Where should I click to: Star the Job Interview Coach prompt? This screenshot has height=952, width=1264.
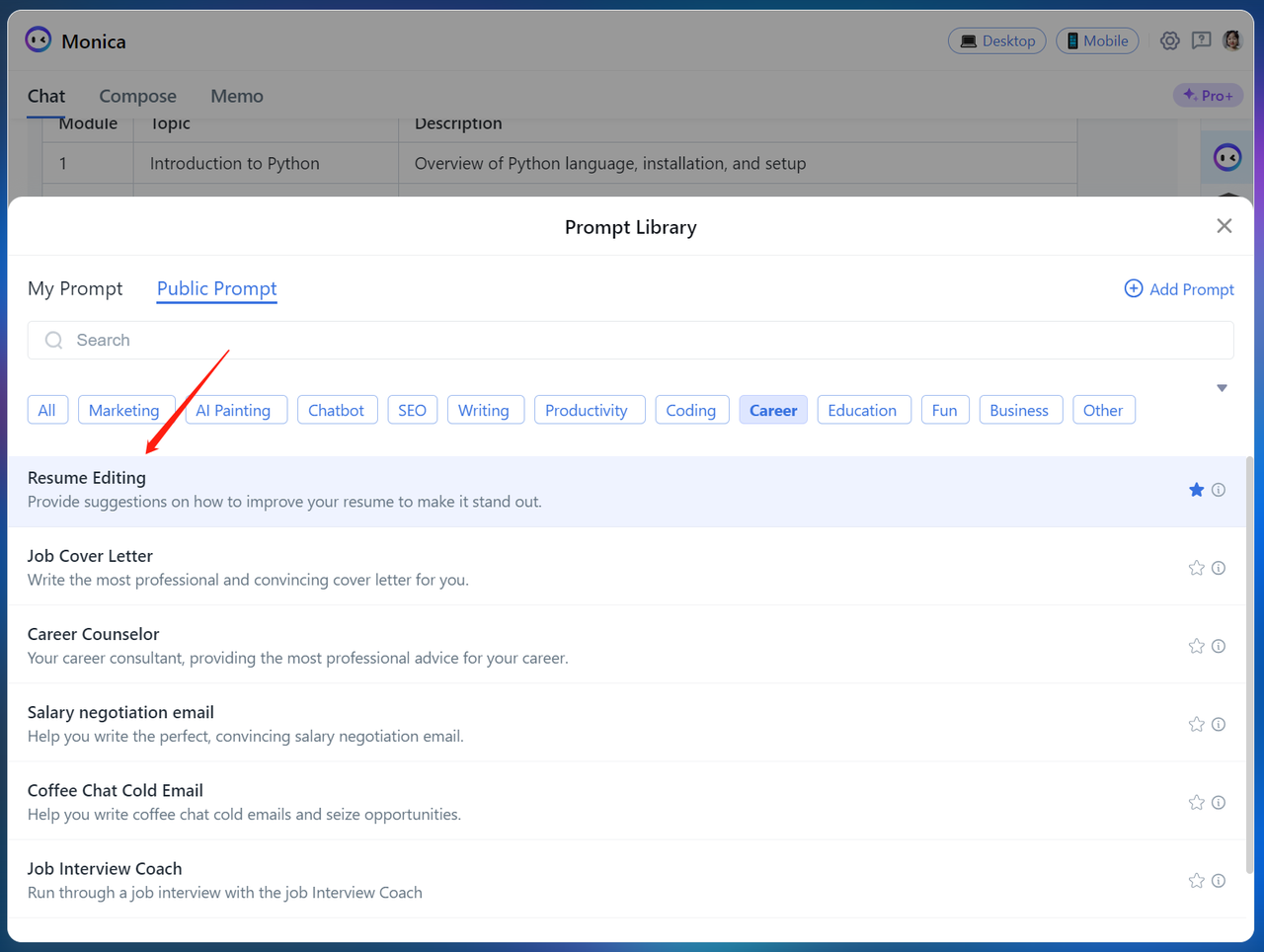coord(1196,880)
